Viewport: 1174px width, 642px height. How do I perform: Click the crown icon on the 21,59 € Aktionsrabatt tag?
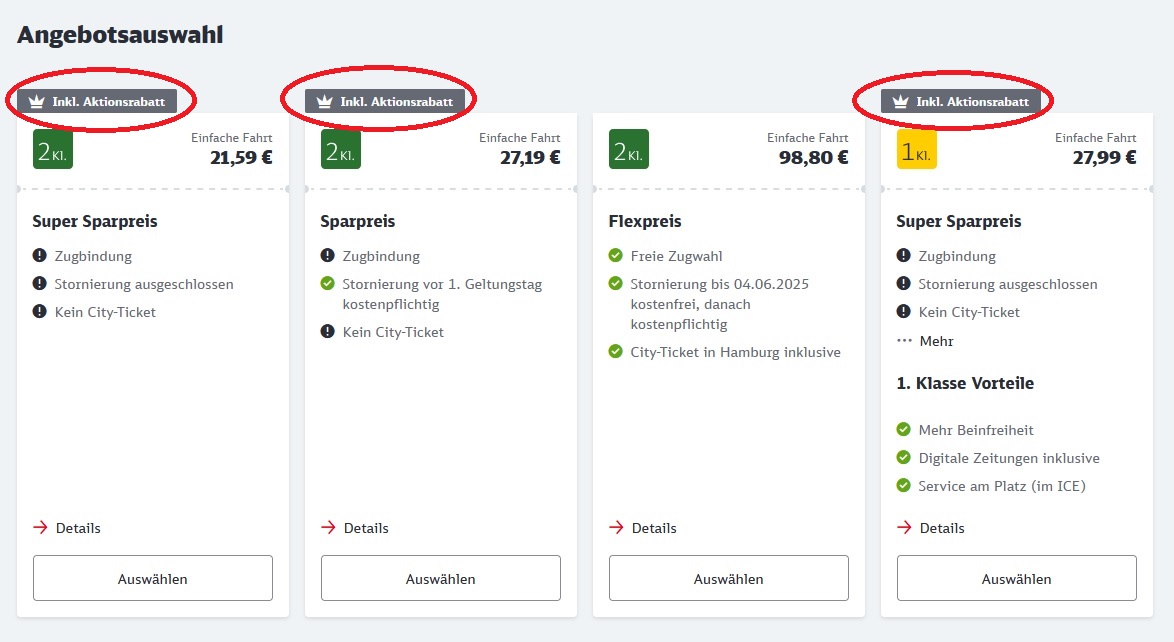click(37, 102)
